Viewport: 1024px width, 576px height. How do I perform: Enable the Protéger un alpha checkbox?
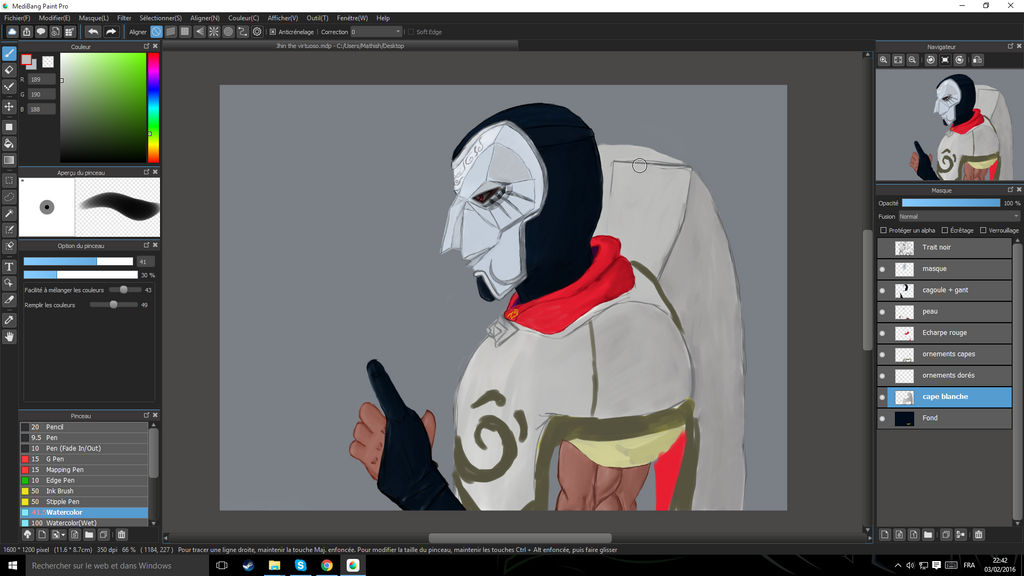coord(882,230)
